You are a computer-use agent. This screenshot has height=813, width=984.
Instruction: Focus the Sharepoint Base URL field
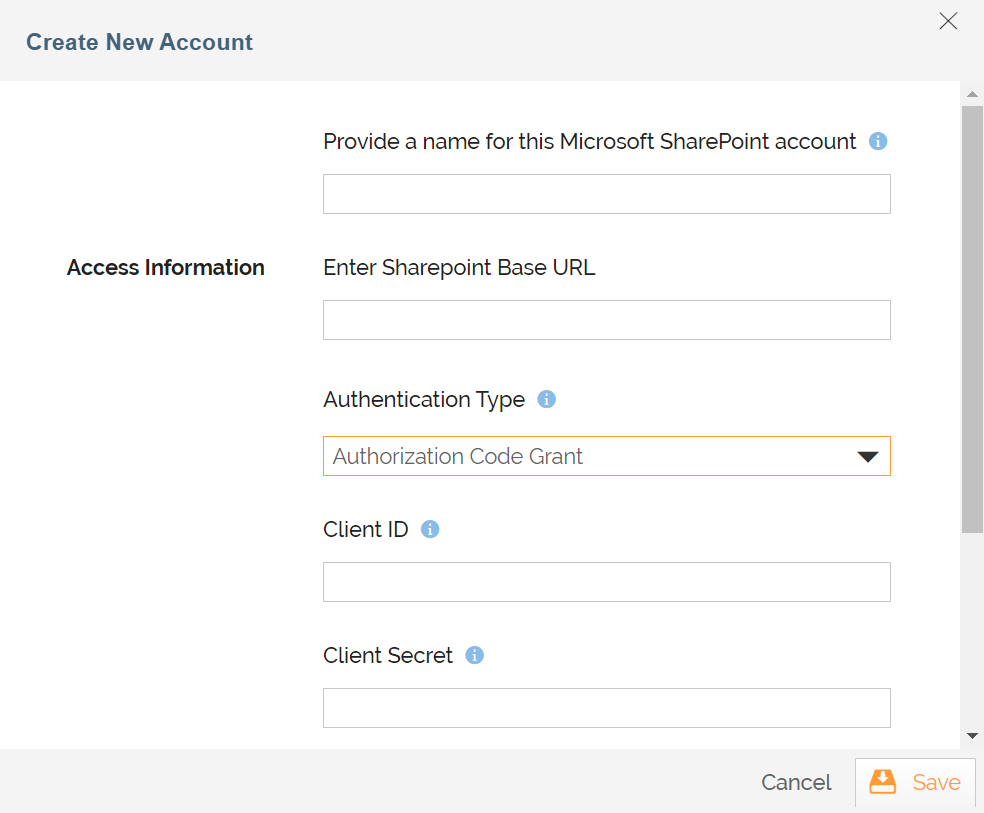tap(606, 320)
